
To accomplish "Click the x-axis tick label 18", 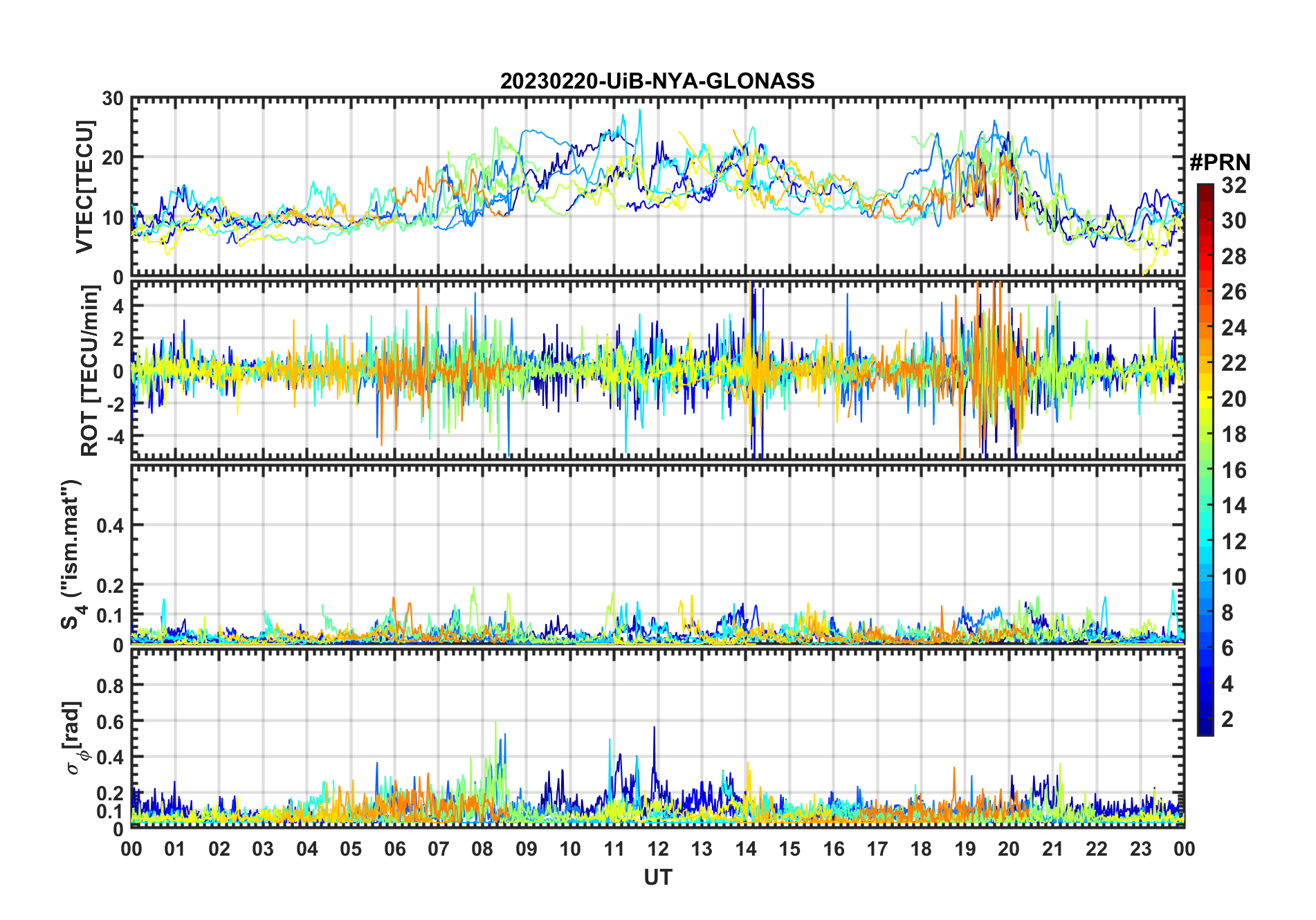I will pyautogui.click(x=921, y=849).
